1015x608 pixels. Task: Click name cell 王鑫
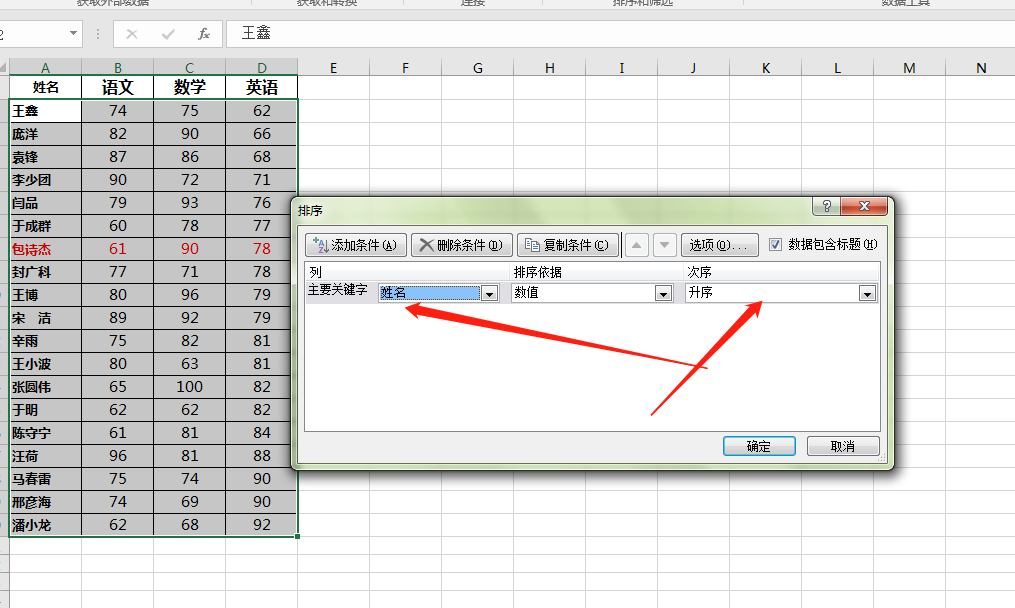(45, 111)
